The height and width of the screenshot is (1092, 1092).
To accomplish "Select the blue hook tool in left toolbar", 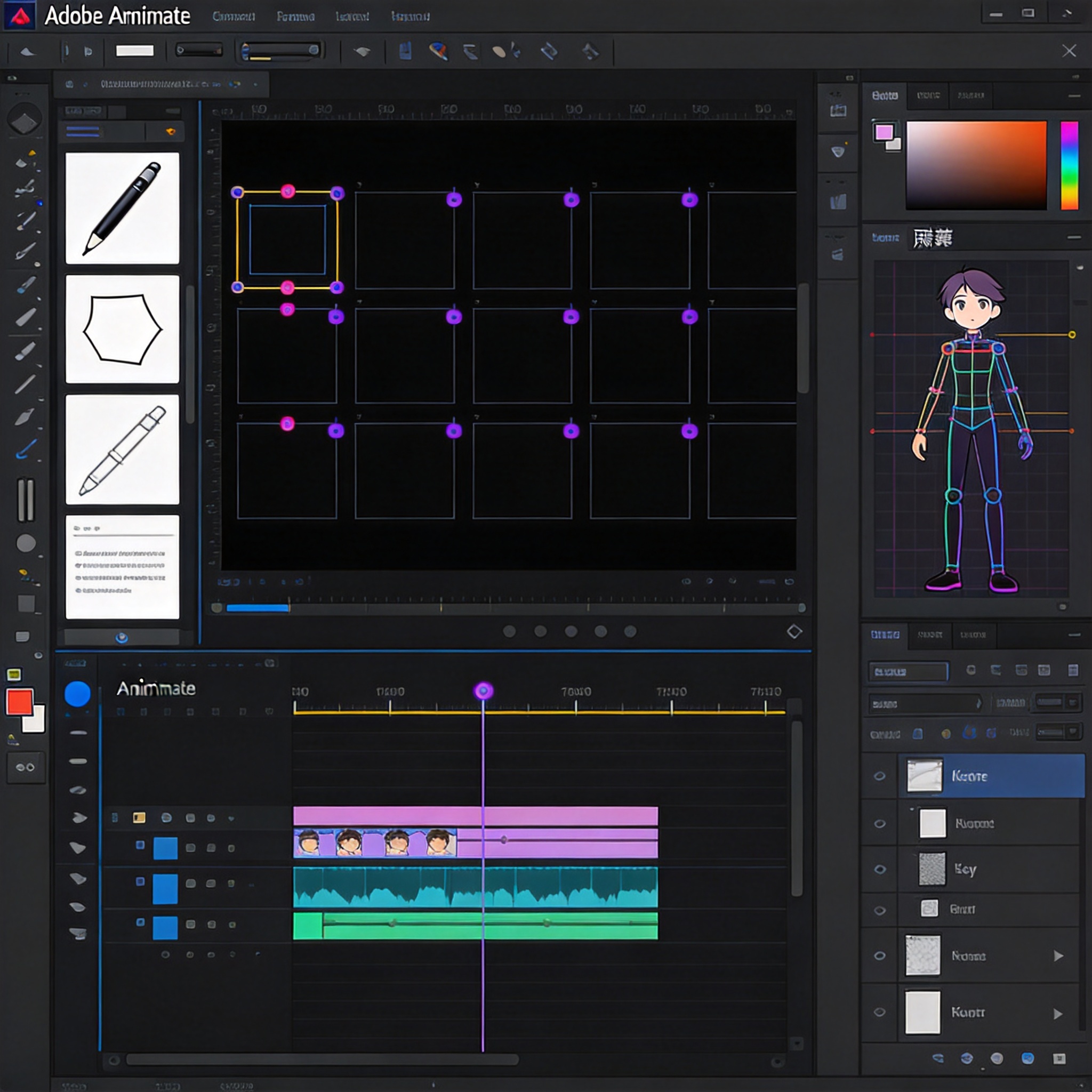I will (x=26, y=449).
